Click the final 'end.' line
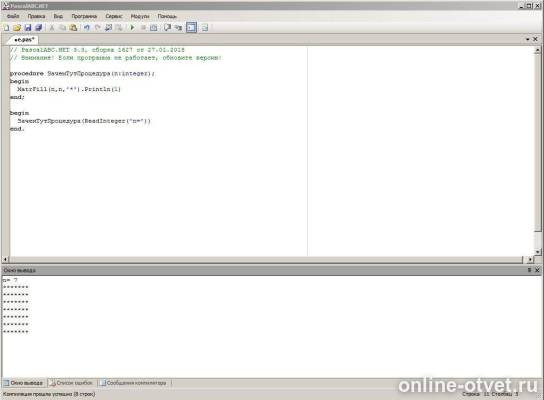 click(17, 129)
